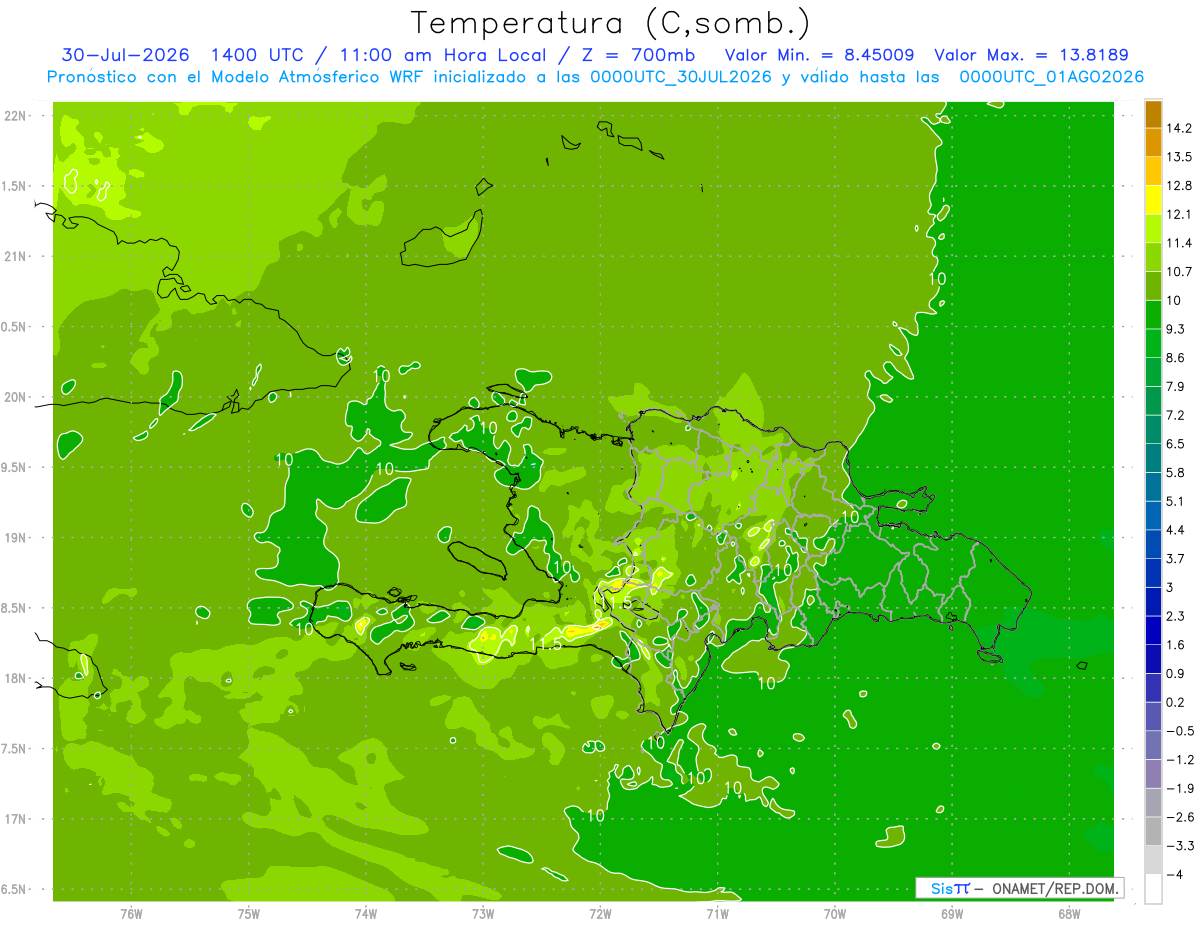Click the "69W" longitude axis label
The width and height of the screenshot is (1200, 927).
952,915
